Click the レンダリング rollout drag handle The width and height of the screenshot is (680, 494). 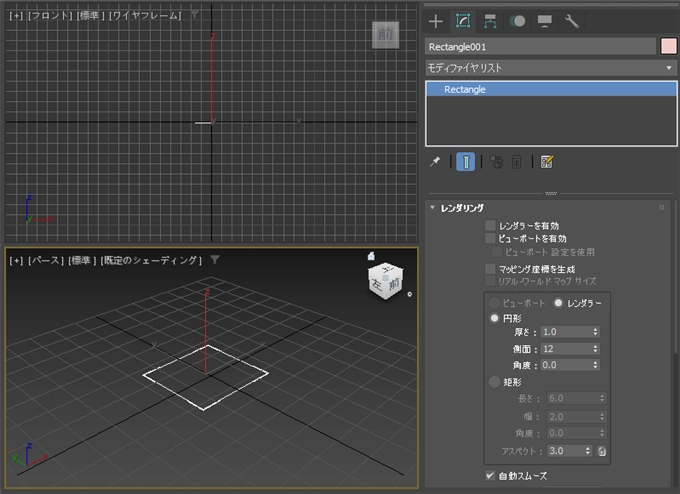click(661, 207)
